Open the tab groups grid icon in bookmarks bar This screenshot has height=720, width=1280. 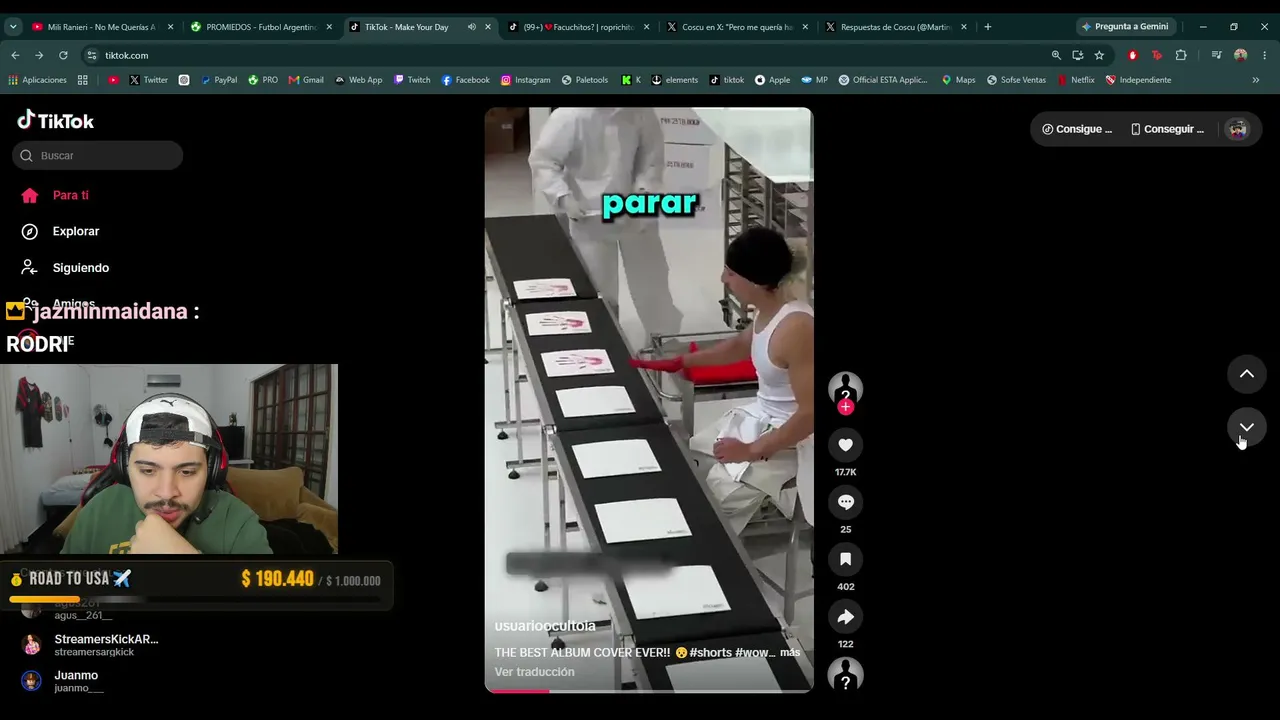click(82, 80)
